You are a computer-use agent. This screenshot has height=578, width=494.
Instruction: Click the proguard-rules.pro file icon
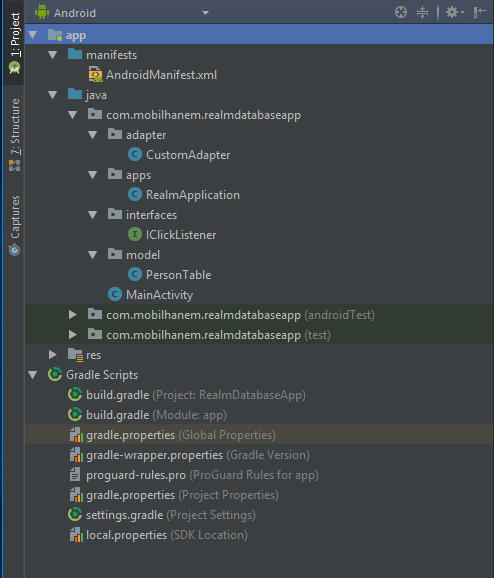pyautogui.click(x=75, y=474)
